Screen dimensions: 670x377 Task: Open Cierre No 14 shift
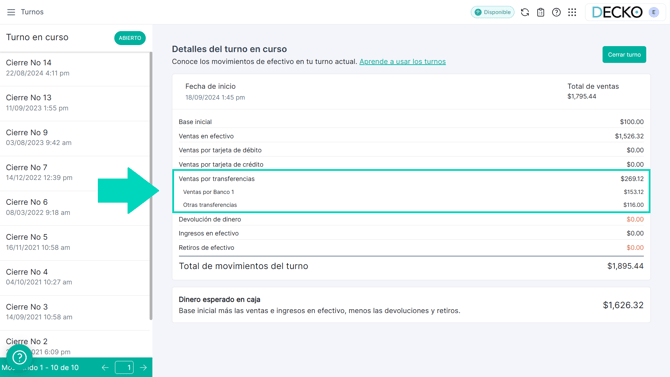pyautogui.click(x=75, y=68)
